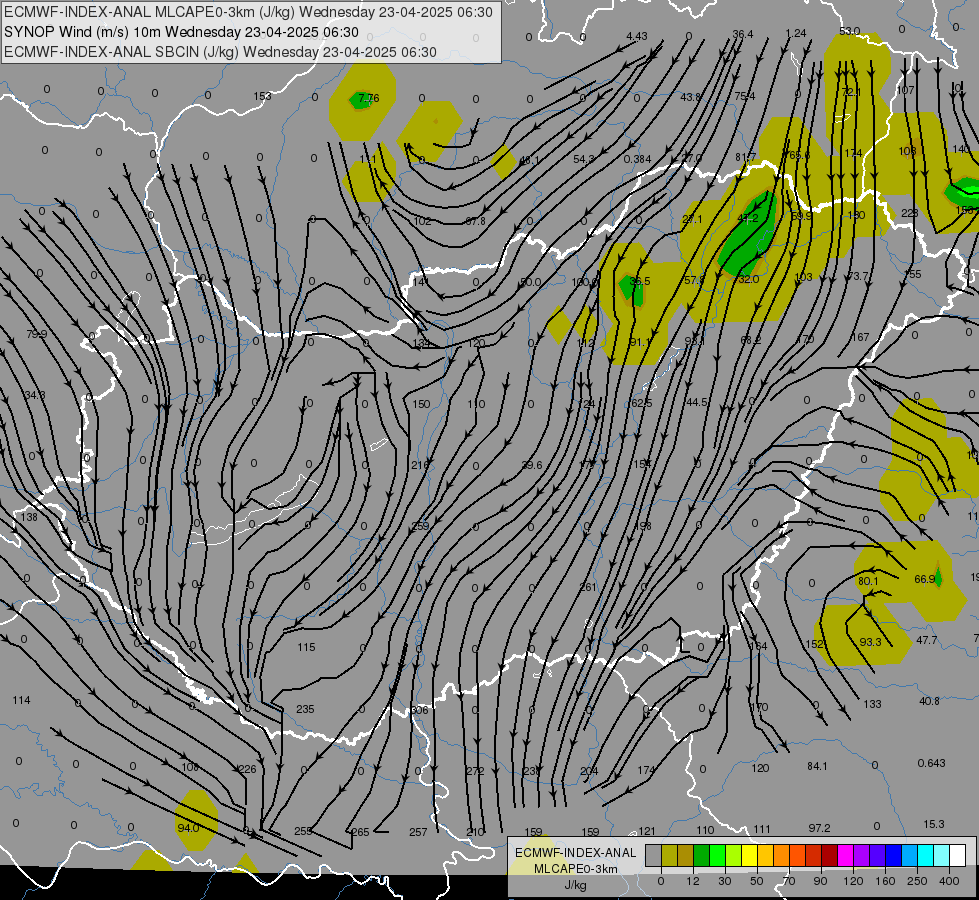Click the legend tick label 400

pos(948,881)
